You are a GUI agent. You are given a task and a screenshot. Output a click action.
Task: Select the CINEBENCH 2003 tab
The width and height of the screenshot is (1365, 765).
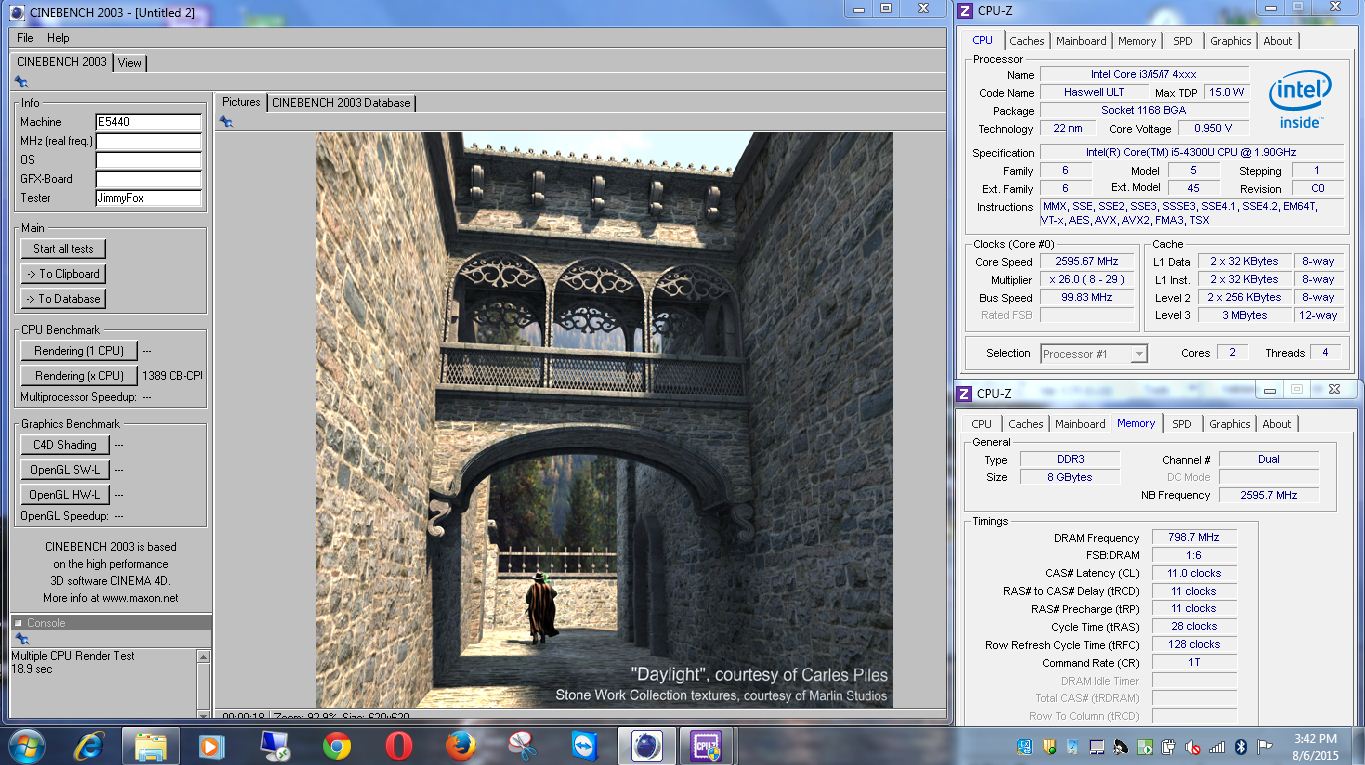62,61
